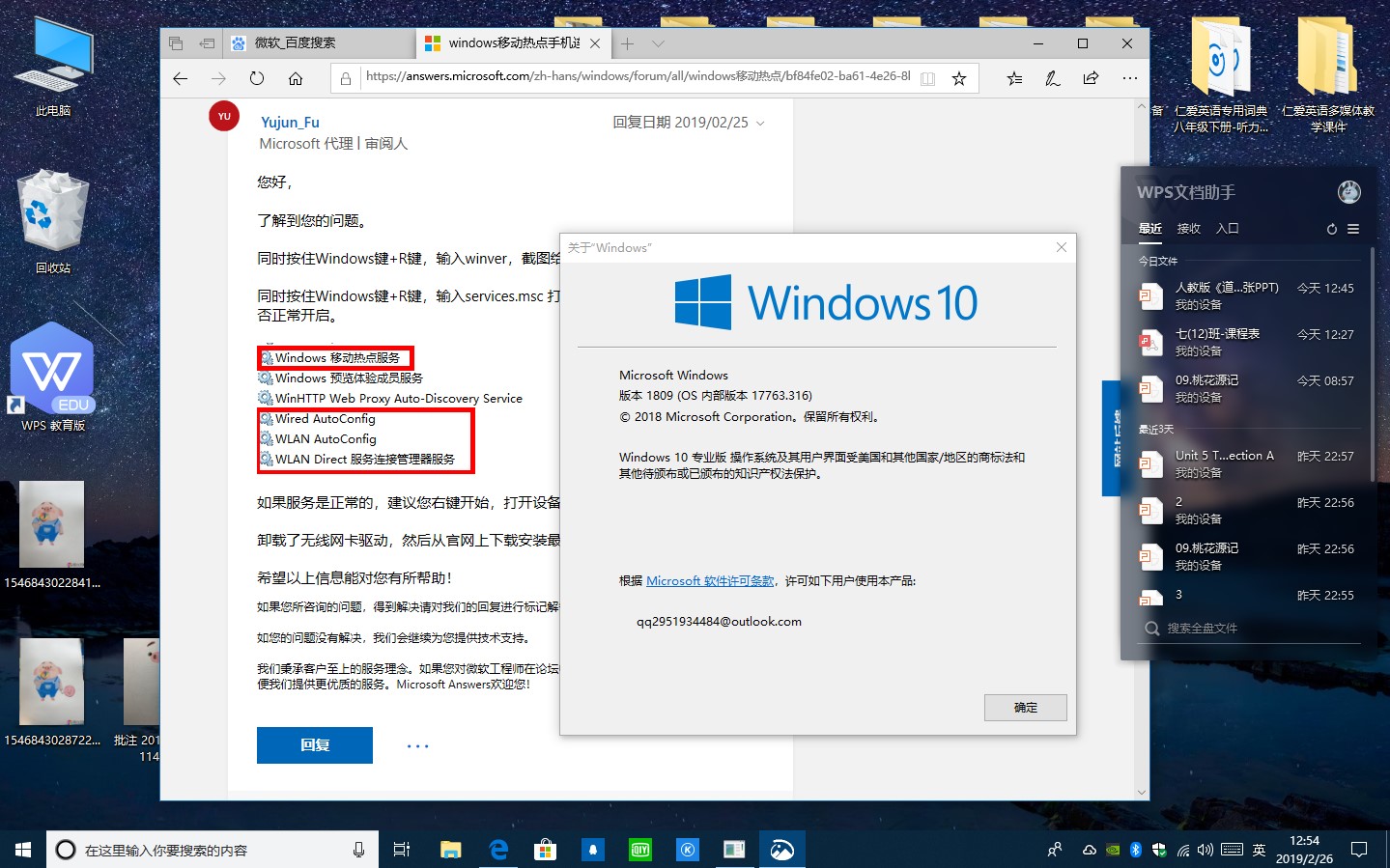
Task: Click the WPS助手 panel scrollbar
Action: coord(1373,363)
